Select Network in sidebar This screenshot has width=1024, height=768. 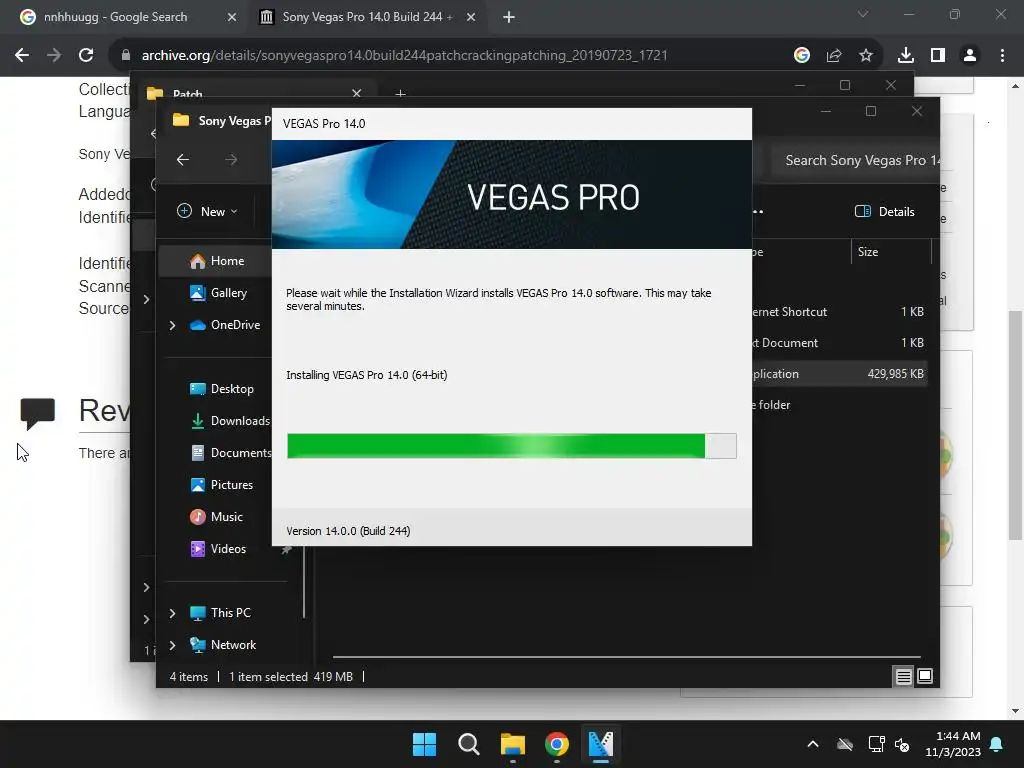click(223, 645)
